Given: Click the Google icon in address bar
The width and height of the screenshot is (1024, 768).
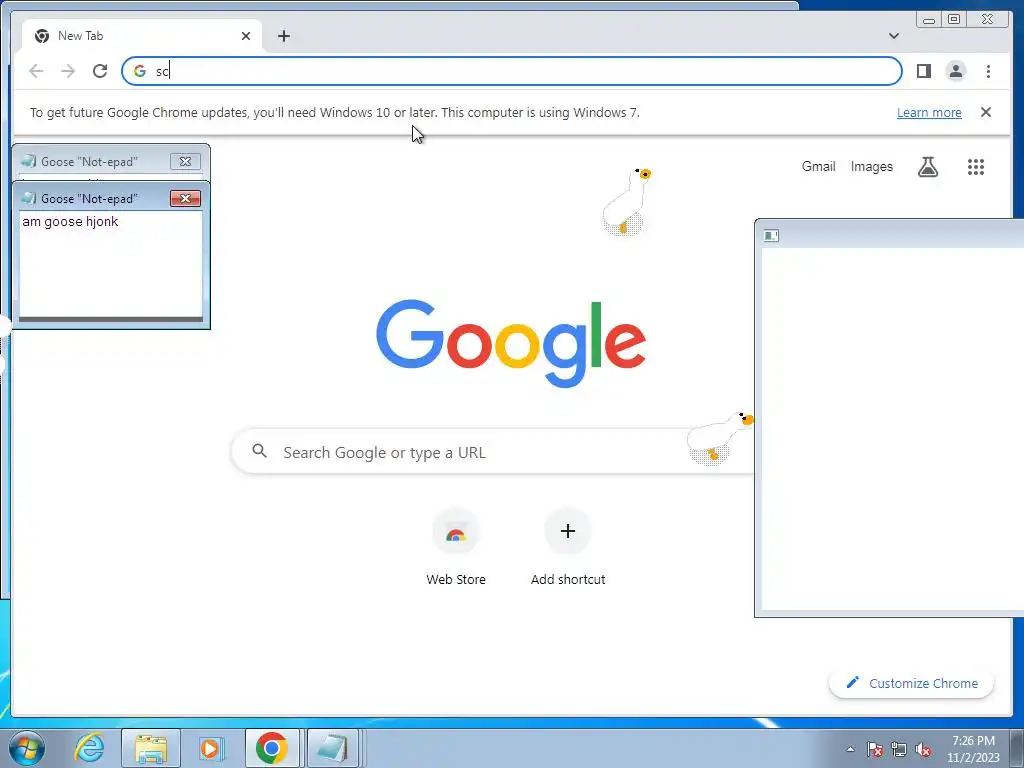Looking at the screenshot, I should pyautogui.click(x=140, y=71).
